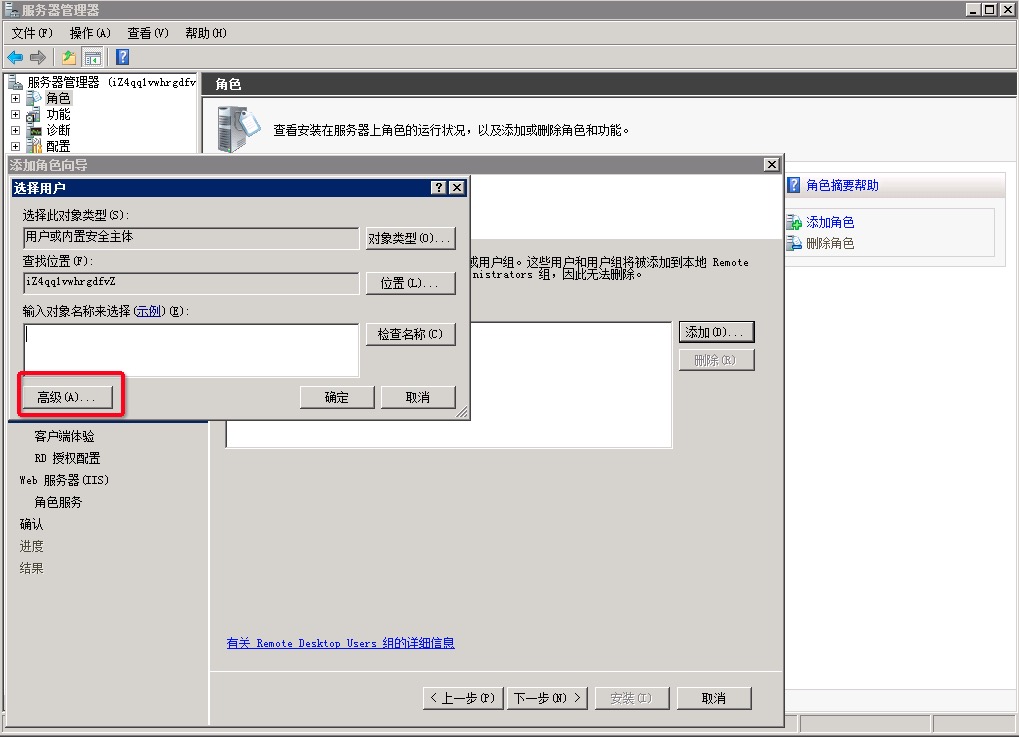Click the 添加(D)... button in wizard
The image size is (1019, 737).
point(716,332)
